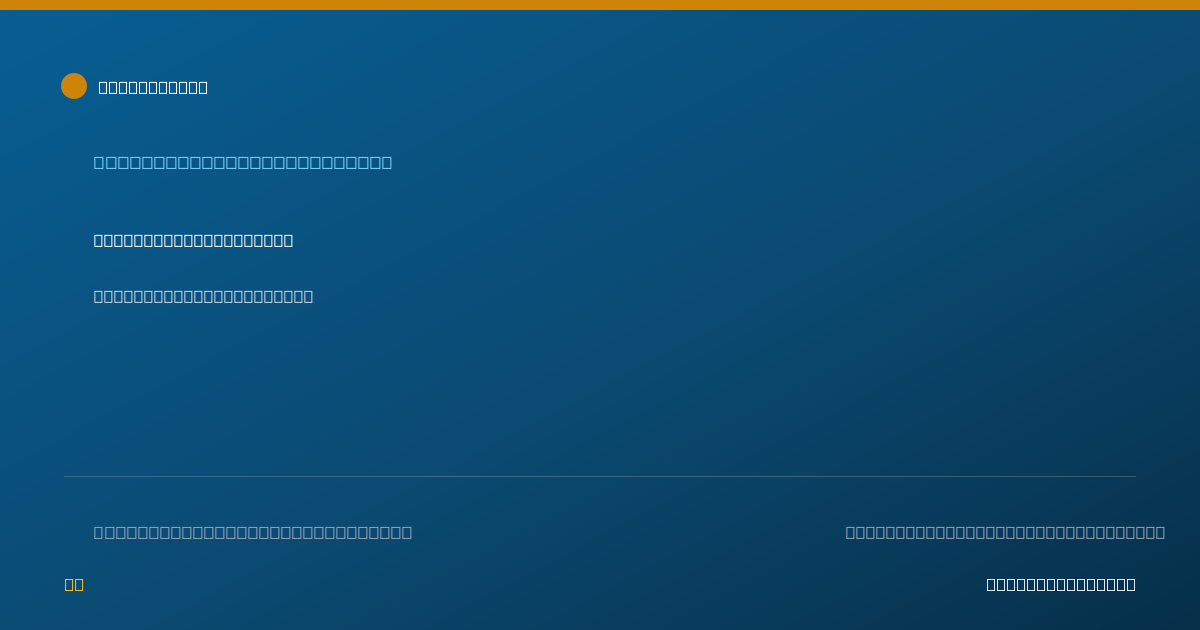Click the orange dot logo in the header

(x=74, y=86)
